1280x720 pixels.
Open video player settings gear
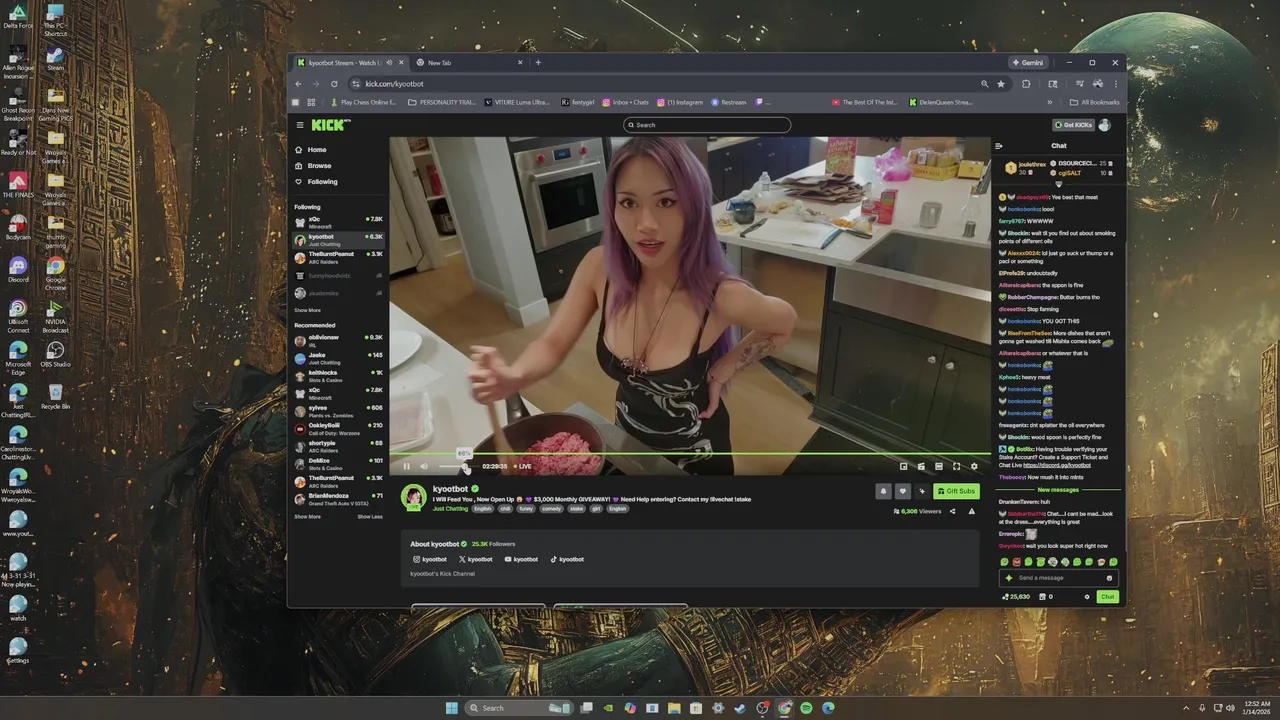974,466
